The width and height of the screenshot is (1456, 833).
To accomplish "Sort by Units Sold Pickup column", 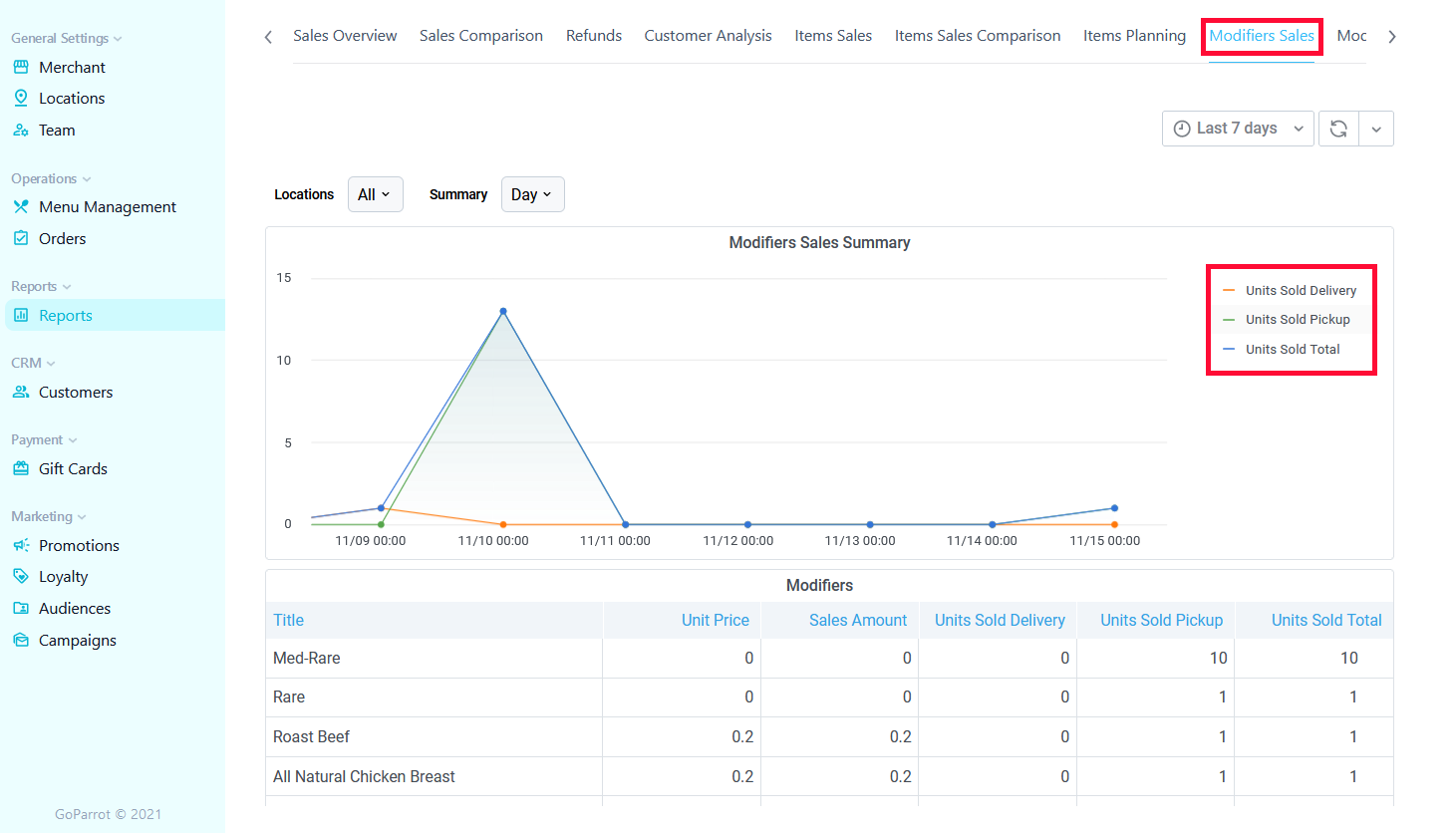I will point(1161,620).
